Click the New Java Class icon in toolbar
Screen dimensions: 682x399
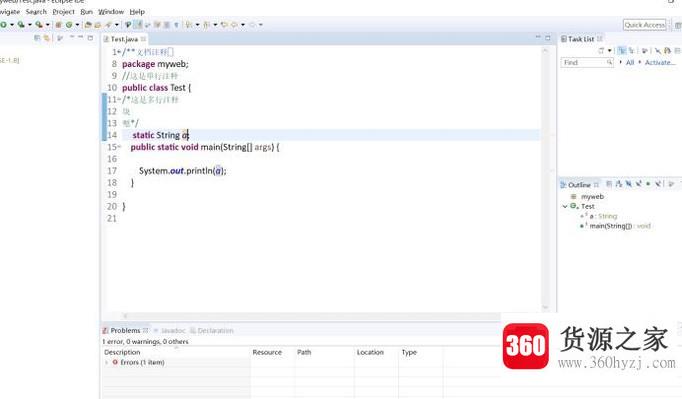pos(69,25)
